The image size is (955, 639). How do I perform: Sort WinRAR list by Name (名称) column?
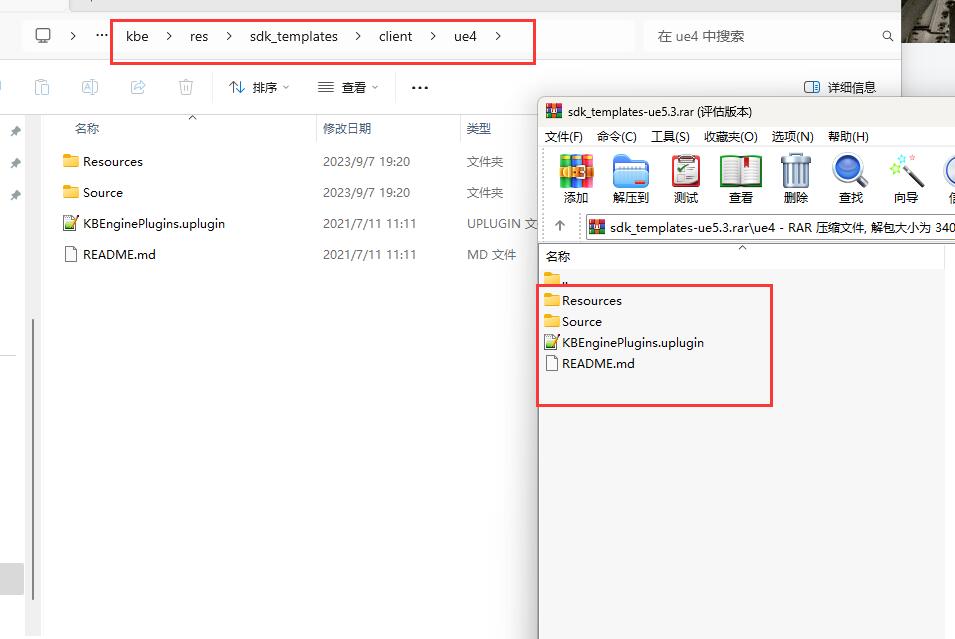[558, 256]
